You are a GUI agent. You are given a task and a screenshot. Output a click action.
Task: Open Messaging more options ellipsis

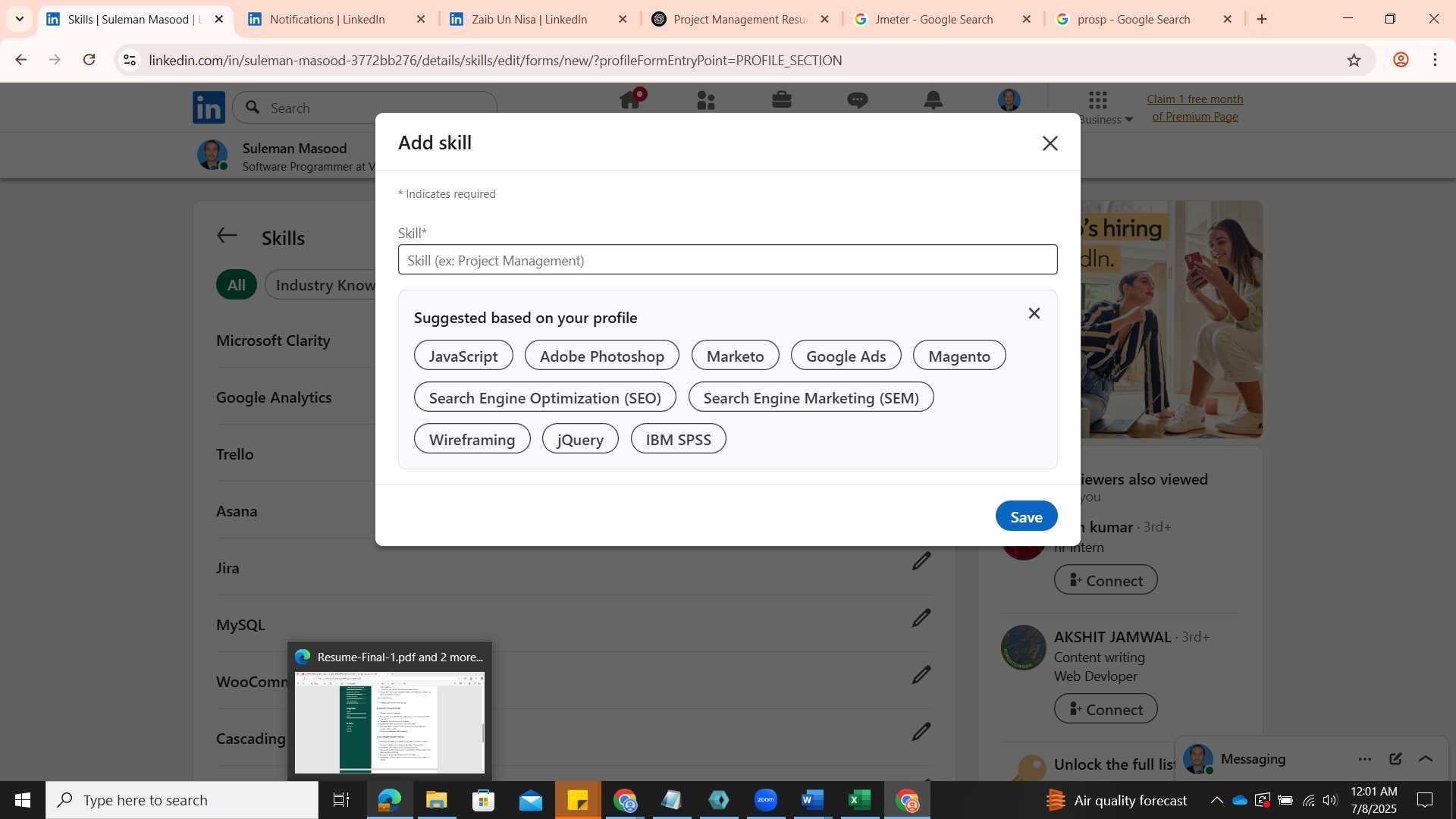1365,759
